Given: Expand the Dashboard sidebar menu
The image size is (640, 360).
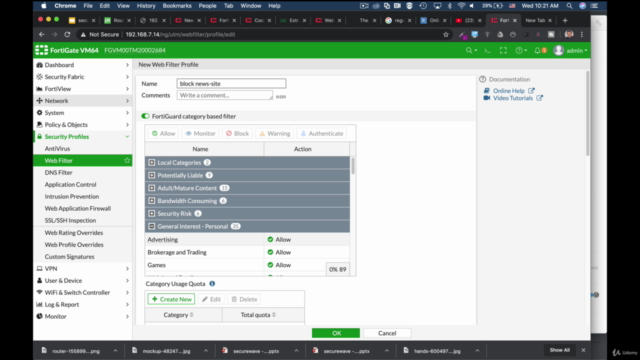Looking at the screenshot, I should pyautogui.click(x=82, y=65).
